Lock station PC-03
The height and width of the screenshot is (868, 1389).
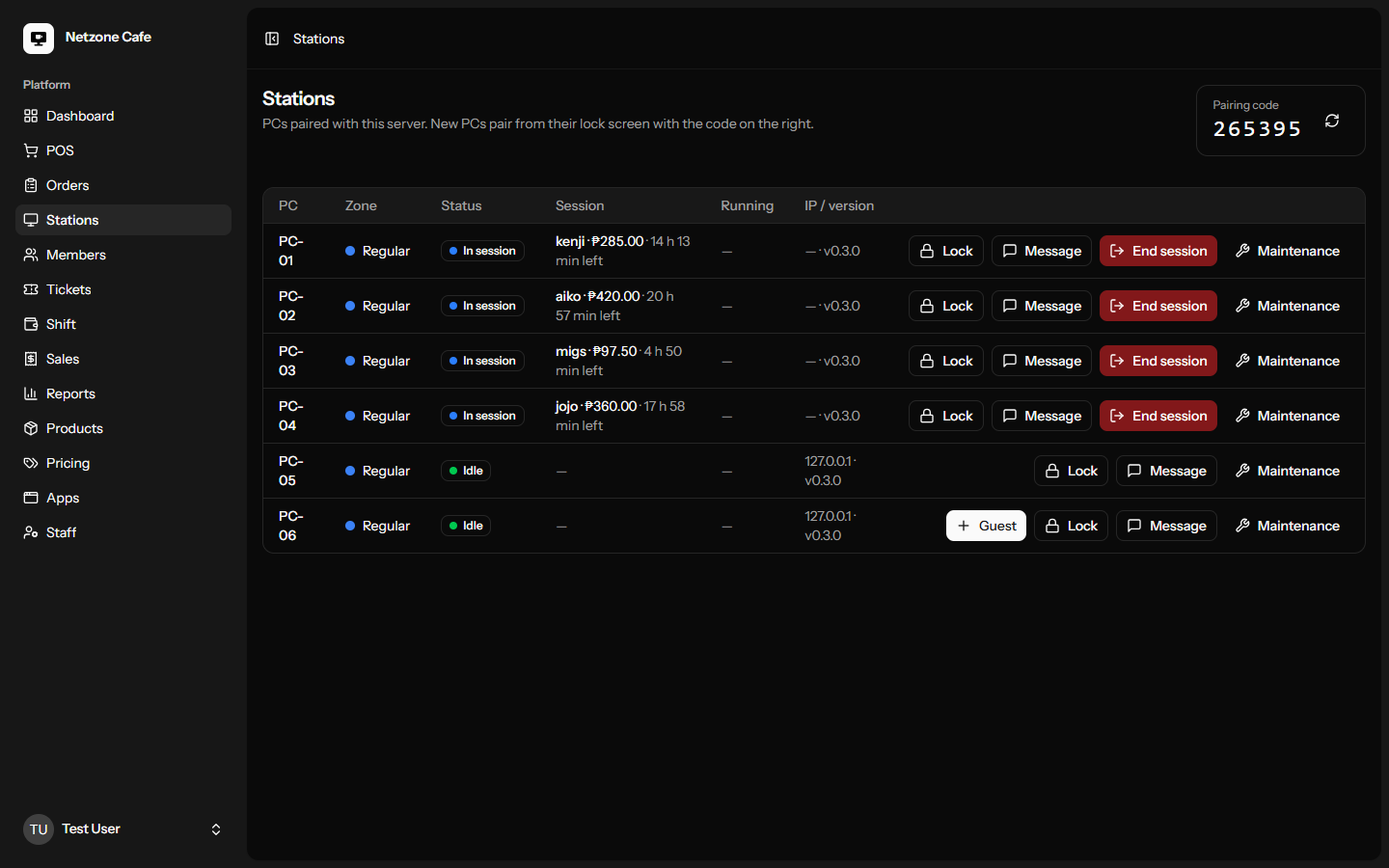(946, 361)
